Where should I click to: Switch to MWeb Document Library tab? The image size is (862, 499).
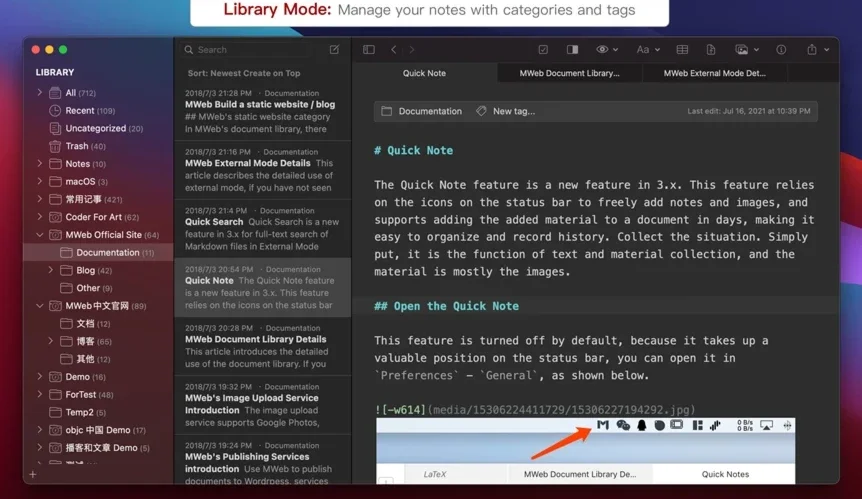click(570, 73)
